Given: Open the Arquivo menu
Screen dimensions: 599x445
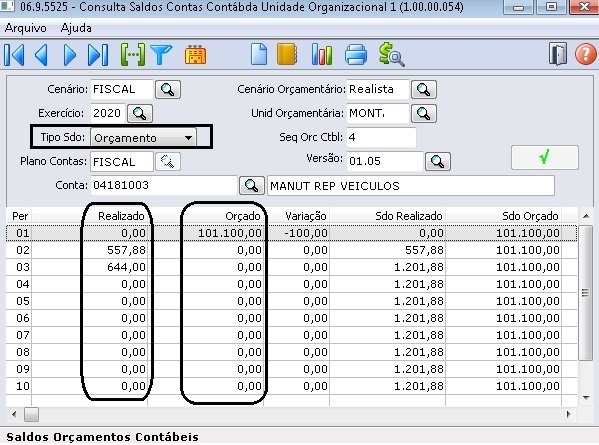Looking at the screenshot, I should (26, 28).
